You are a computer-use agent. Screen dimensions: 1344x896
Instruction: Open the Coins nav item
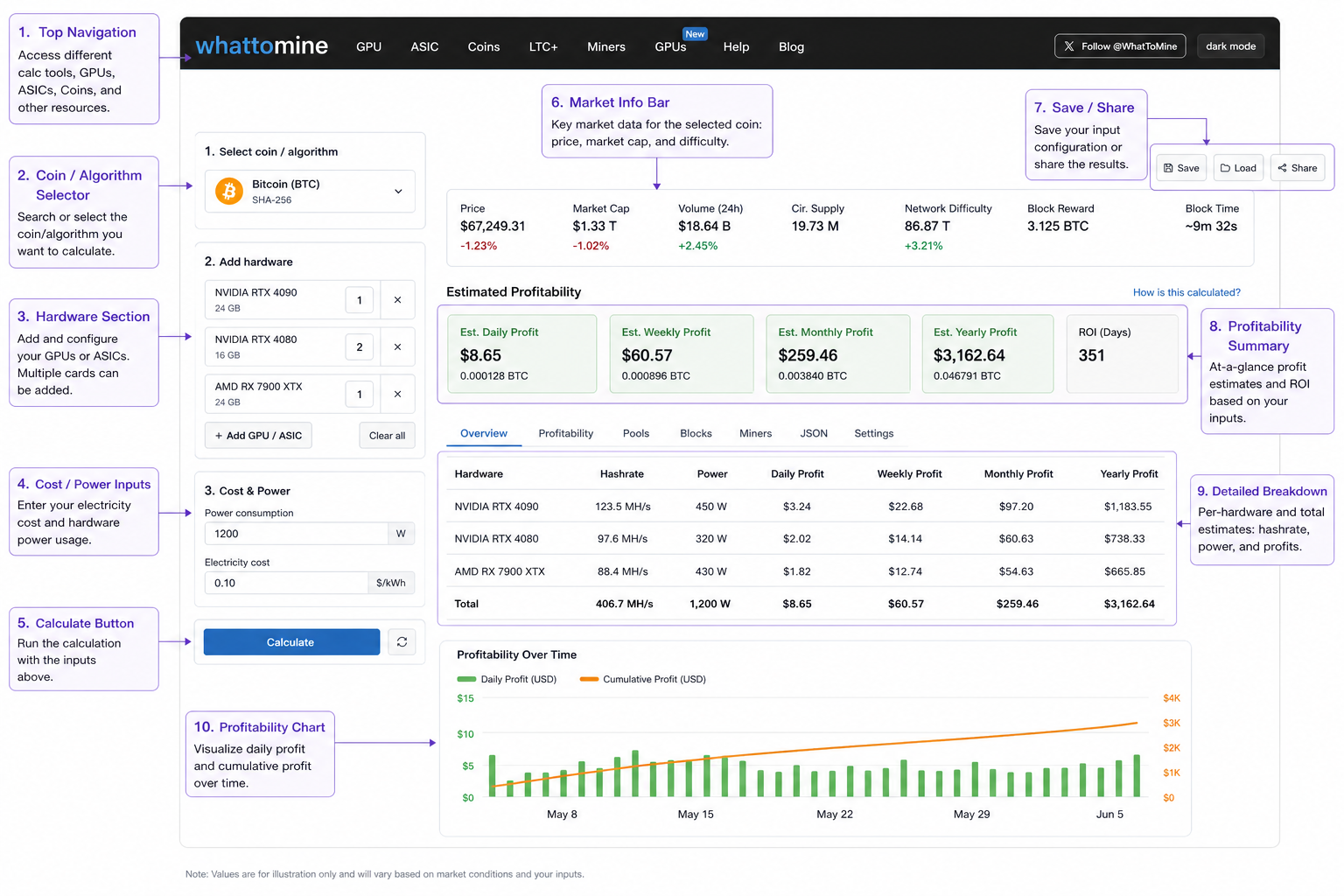coord(484,46)
